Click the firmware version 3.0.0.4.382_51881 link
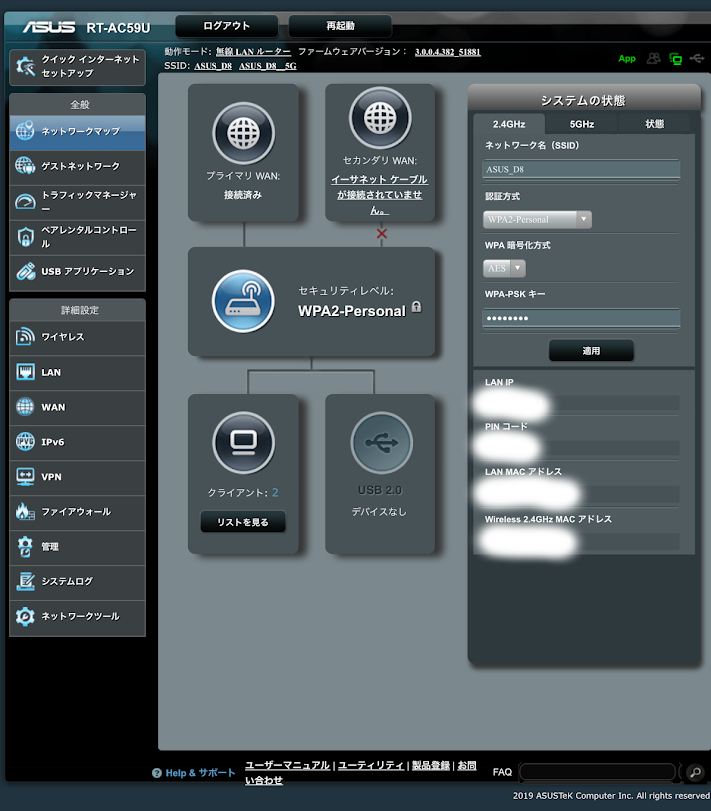The height and width of the screenshot is (811, 711). [448, 52]
